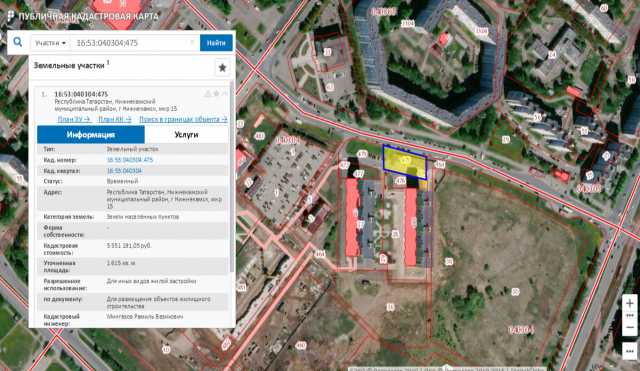The width and height of the screenshot is (640, 371).
Task: Zoom out with the minus button
Action: tap(629, 328)
